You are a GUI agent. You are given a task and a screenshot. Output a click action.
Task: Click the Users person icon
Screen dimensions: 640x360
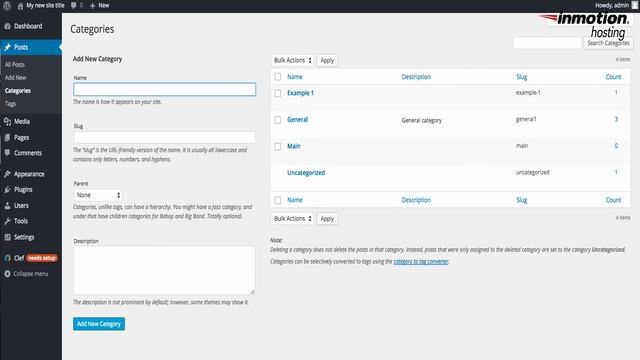tap(7, 206)
